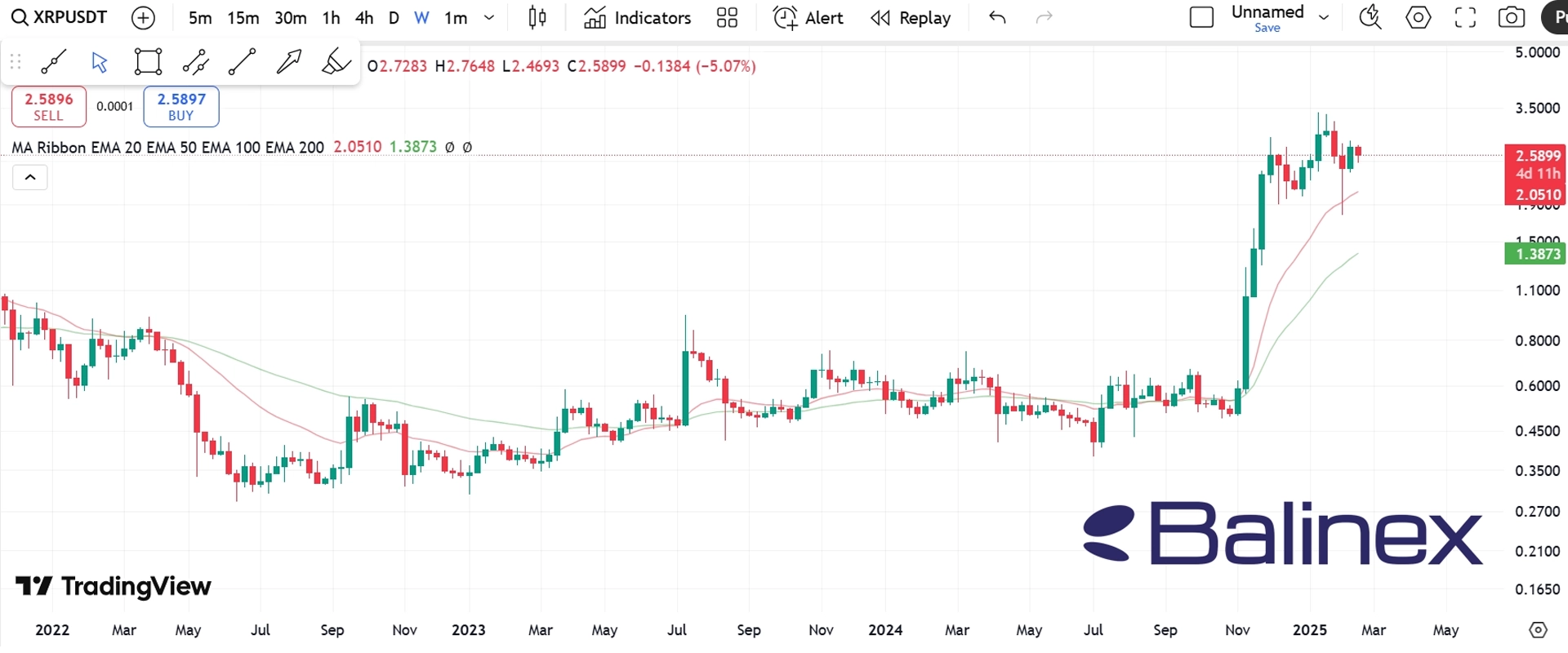The width and height of the screenshot is (1568, 653).
Task: Expand the layout name dropdown arrow
Action: (1324, 17)
